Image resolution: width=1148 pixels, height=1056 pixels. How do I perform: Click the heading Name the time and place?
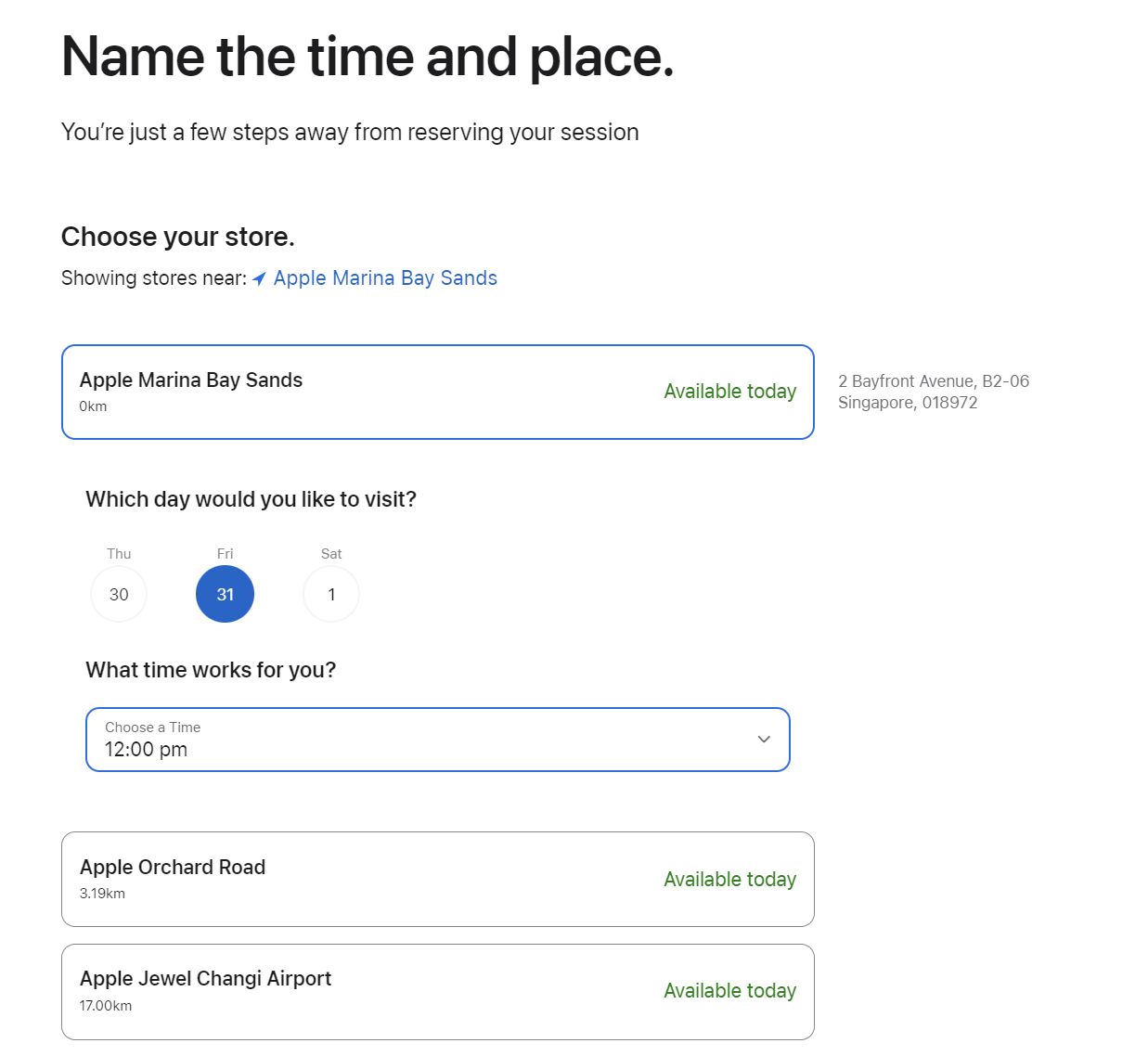pyautogui.click(x=367, y=57)
